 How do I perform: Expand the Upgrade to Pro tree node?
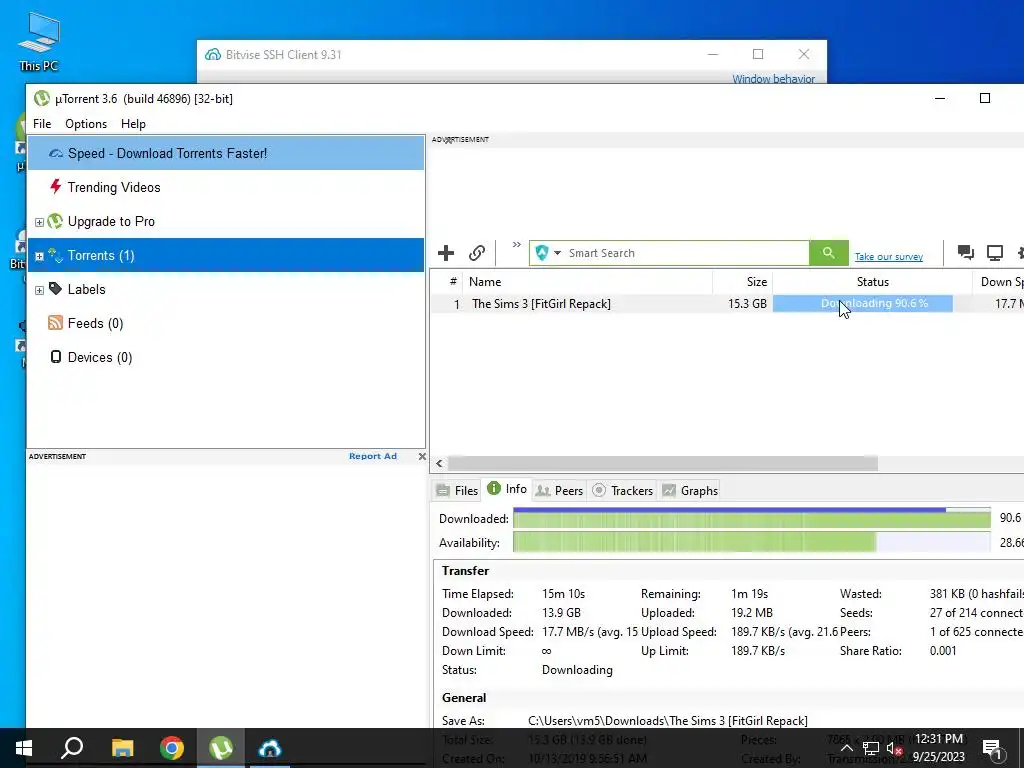39,222
